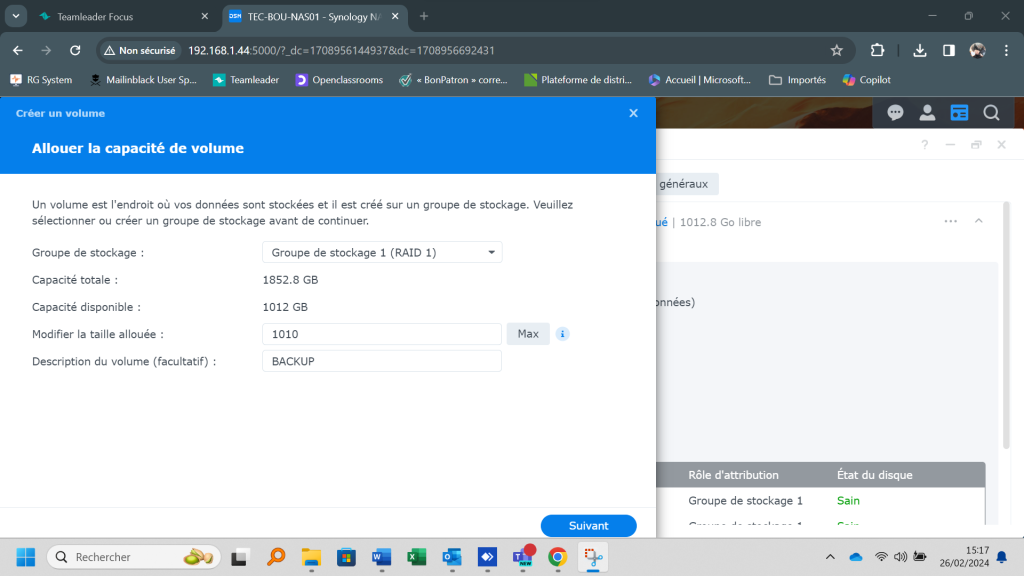Focus the allocated size field showing 1010

tap(381, 334)
